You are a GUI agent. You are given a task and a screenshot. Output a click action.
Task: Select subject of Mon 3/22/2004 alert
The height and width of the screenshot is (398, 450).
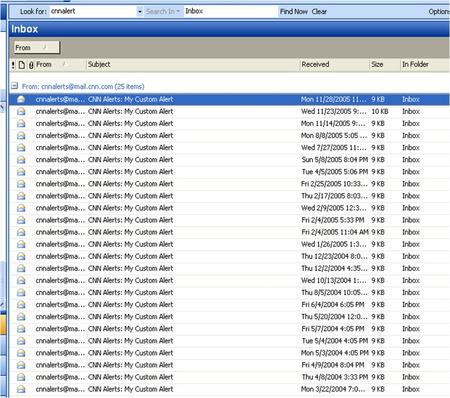tap(130, 389)
